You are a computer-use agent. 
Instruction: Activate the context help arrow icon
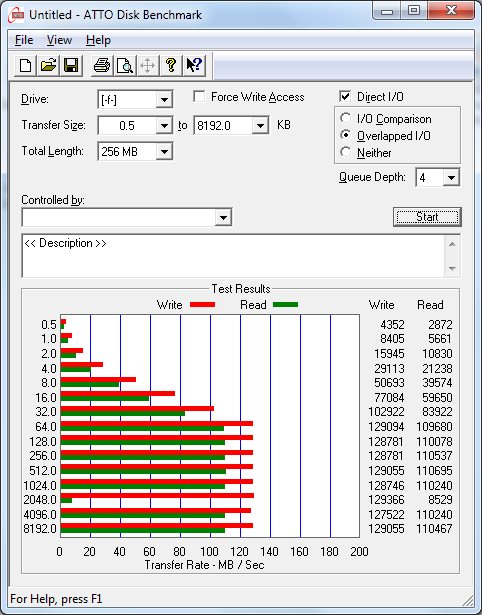[194, 65]
